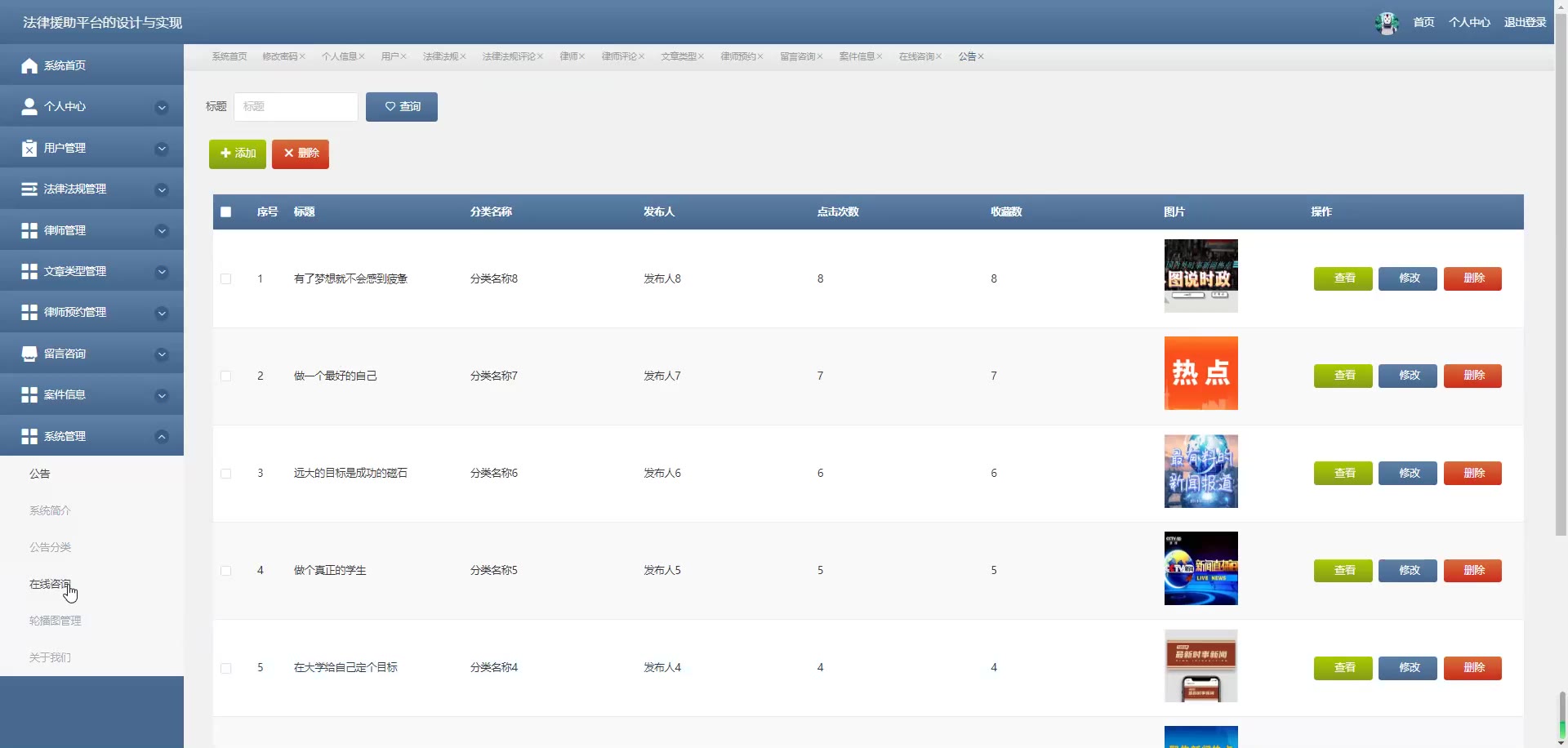The image size is (1568, 748).
Task: Click the 标题 search input field
Action: pos(296,107)
